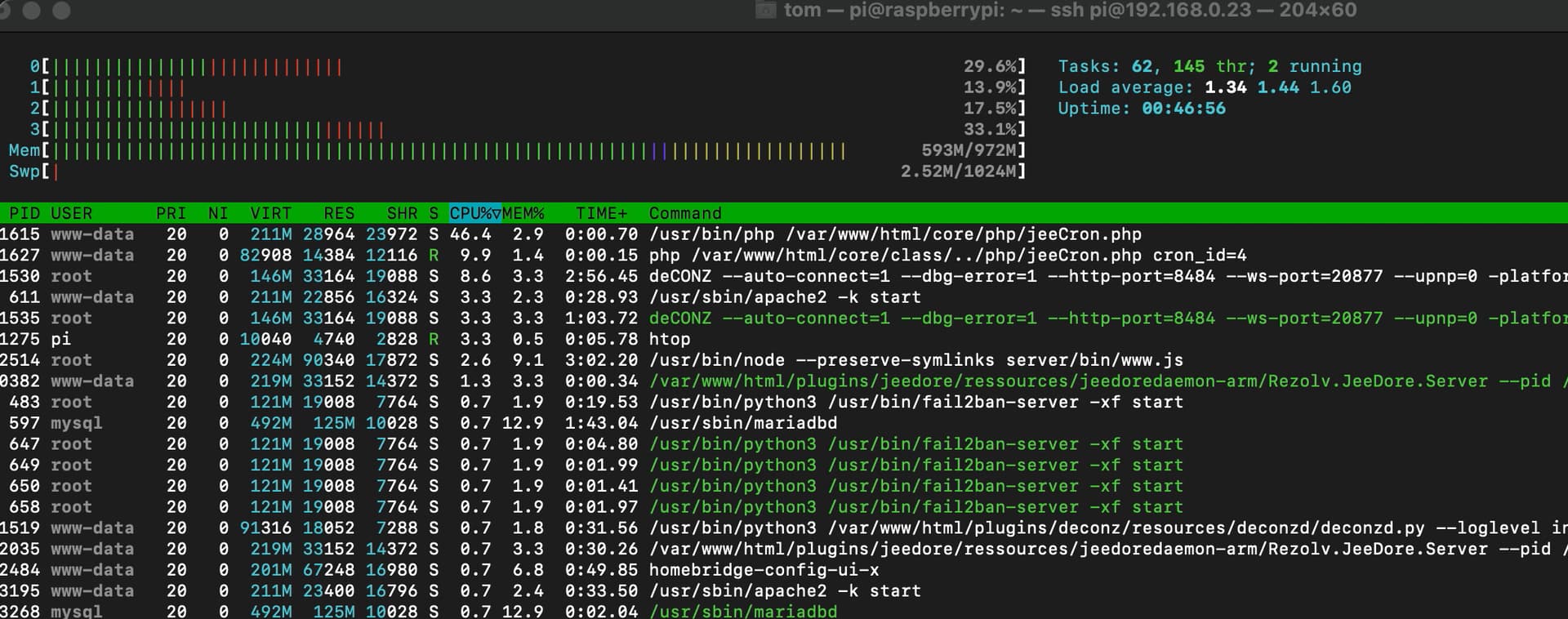Click the PID column header
This screenshot has height=619, width=1568.
(x=24, y=213)
